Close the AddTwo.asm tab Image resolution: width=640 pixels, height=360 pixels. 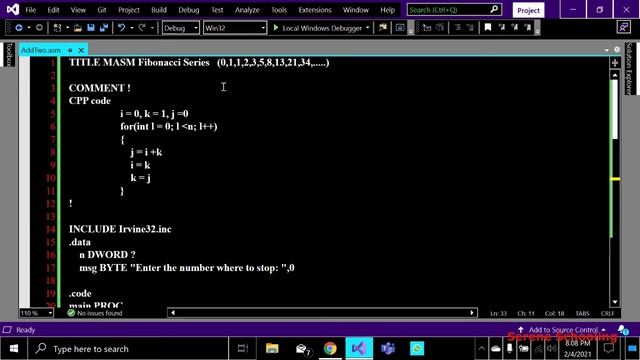point(81,50)
